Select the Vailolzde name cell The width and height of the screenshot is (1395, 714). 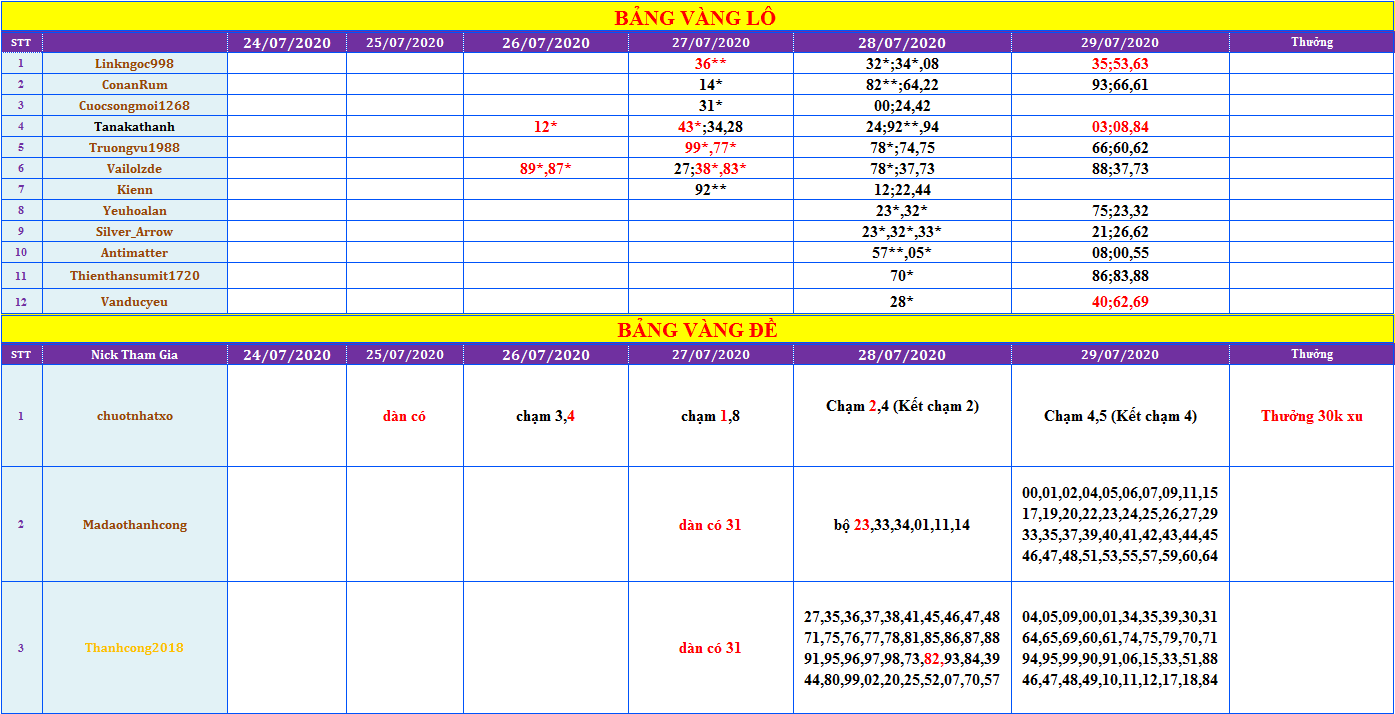(135, 169)
